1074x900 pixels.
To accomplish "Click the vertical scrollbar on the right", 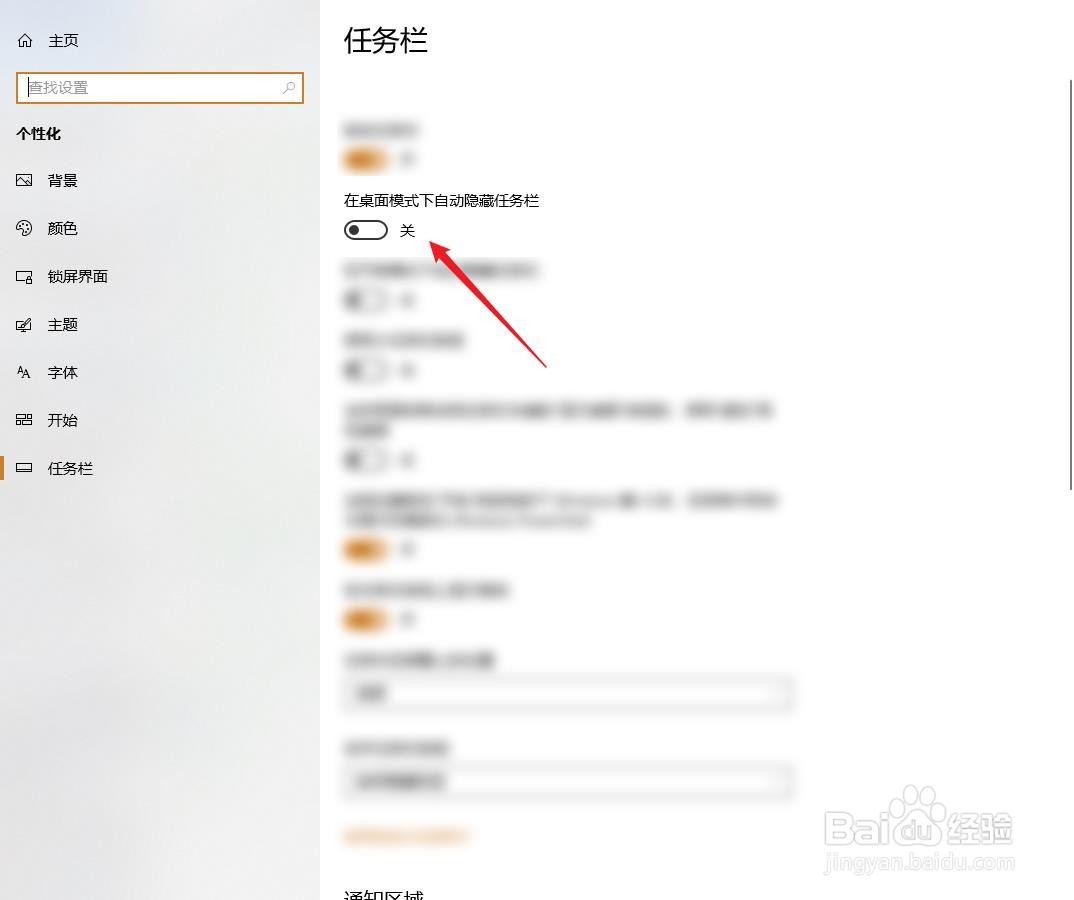I will (x=1071, y=284).
